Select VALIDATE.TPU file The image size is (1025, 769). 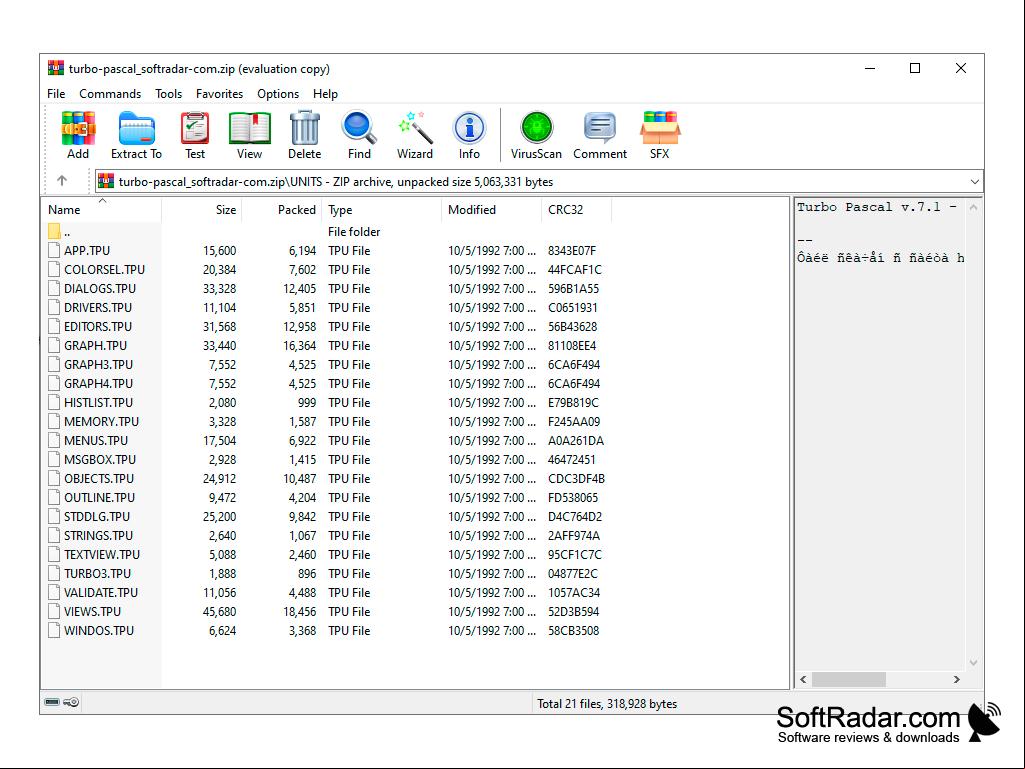click(101, 592)
